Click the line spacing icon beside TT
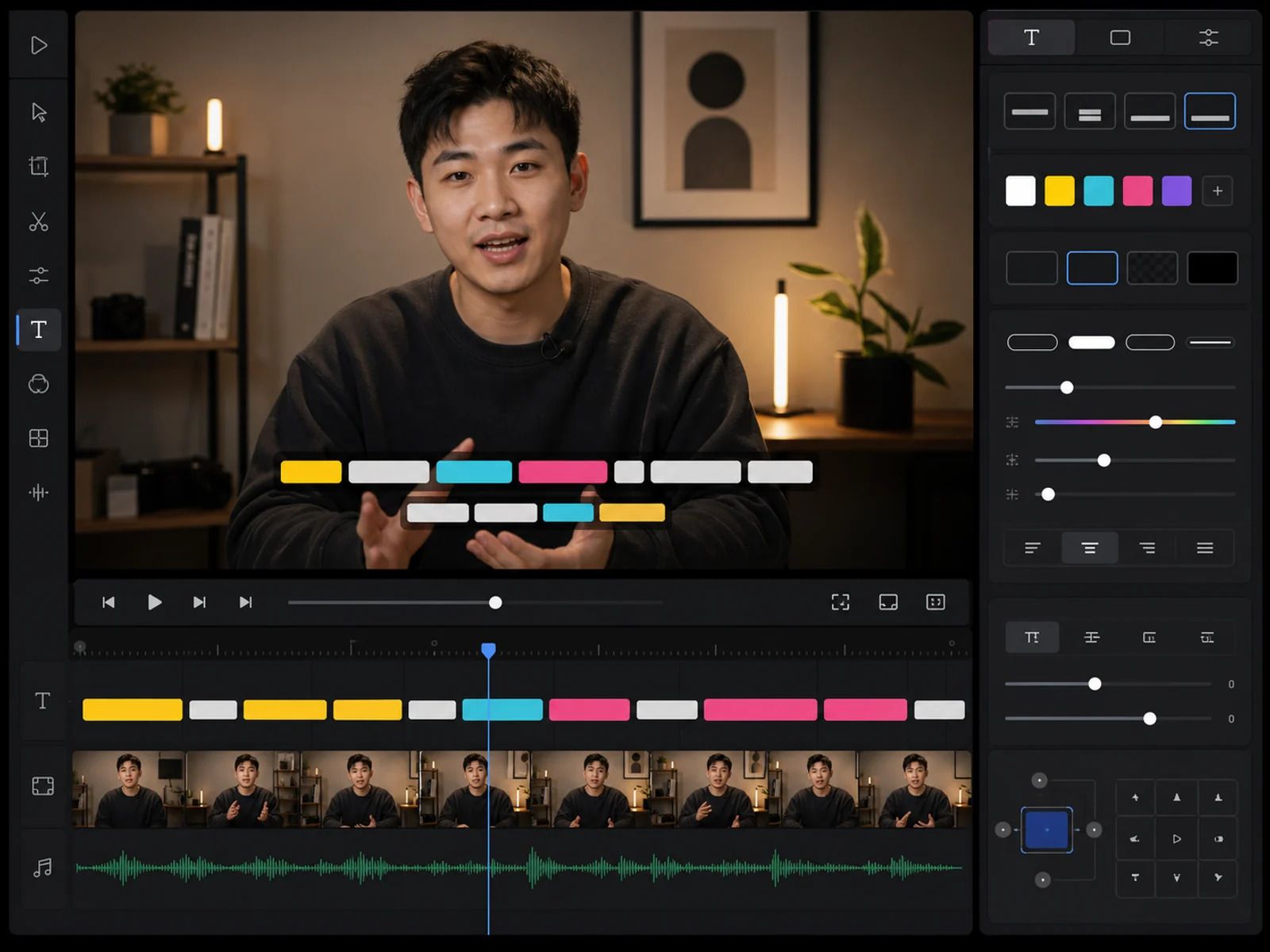The width and height of the screenshot is (1270, 952). 1091,637
